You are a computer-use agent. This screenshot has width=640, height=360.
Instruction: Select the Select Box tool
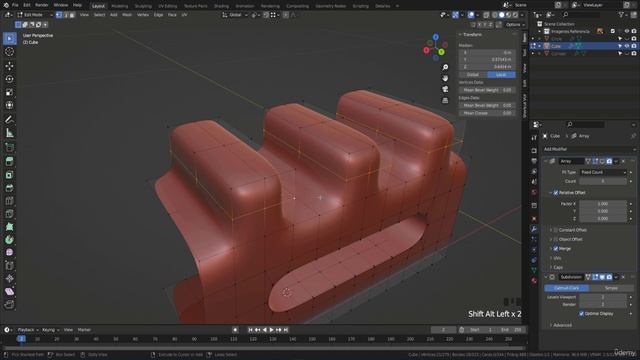pyautogui.click(x=9, y=38)
